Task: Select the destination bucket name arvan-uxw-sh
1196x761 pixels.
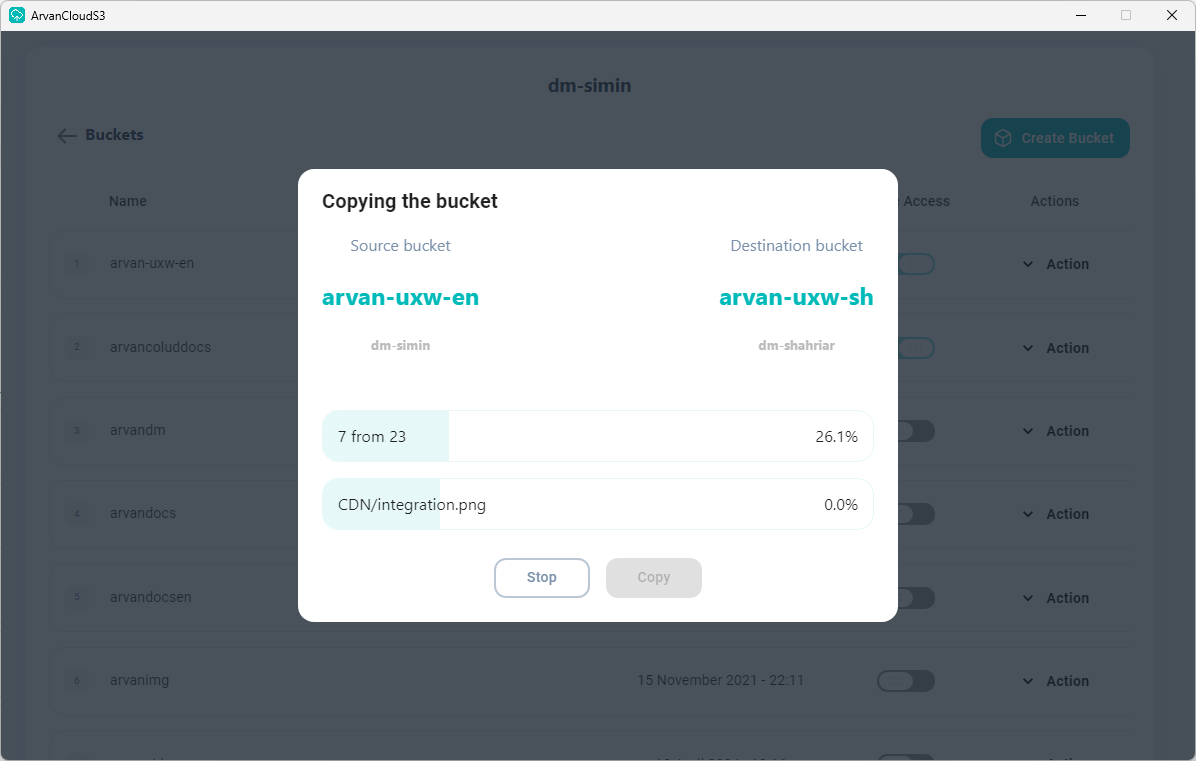Action: click(796, 297)
